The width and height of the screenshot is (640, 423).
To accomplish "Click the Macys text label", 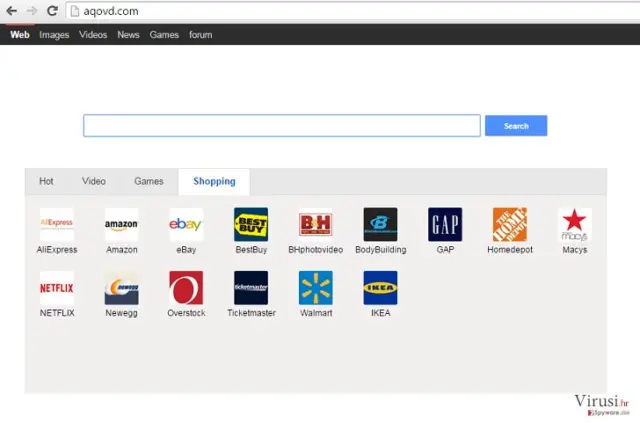I will click(575, 249).
